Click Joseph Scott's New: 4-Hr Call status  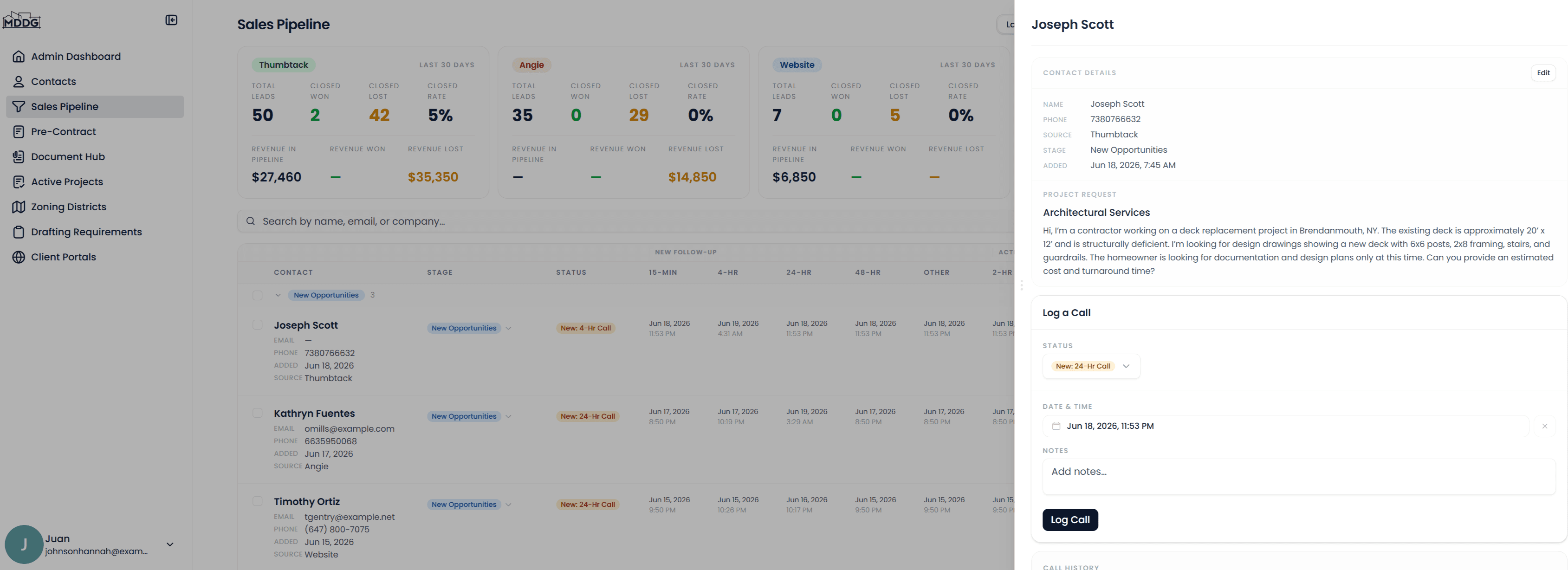click(x=586, y=328)
